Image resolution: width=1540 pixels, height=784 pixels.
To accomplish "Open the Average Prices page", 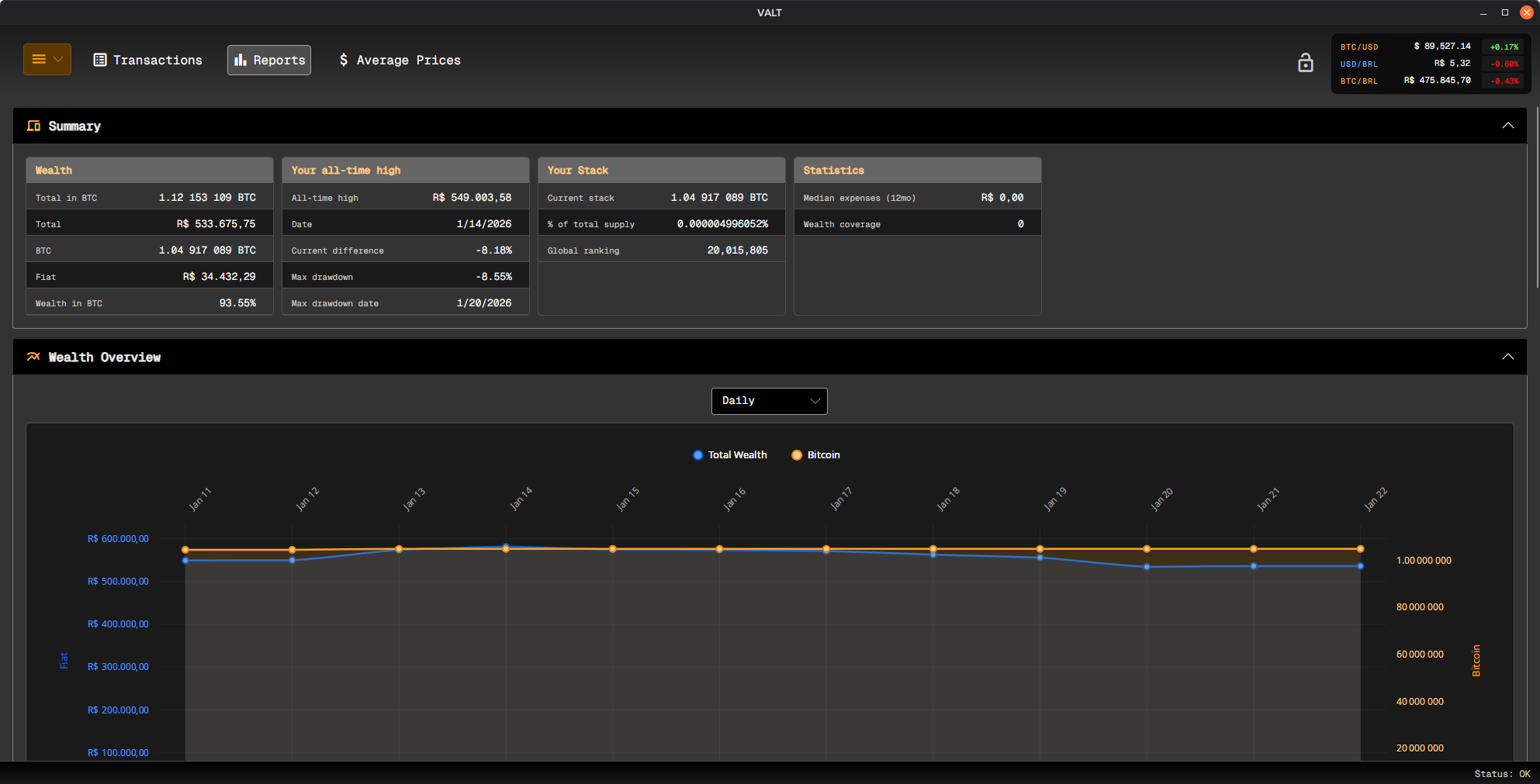I will point(400,60).
